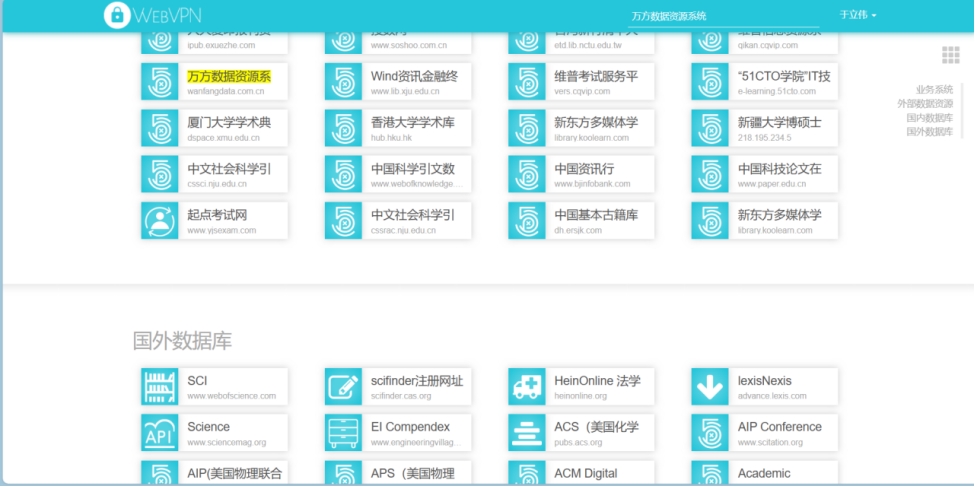Open 中国资讯行 link
The height and width of the screenshot is (487, 975).
point(584,169)
